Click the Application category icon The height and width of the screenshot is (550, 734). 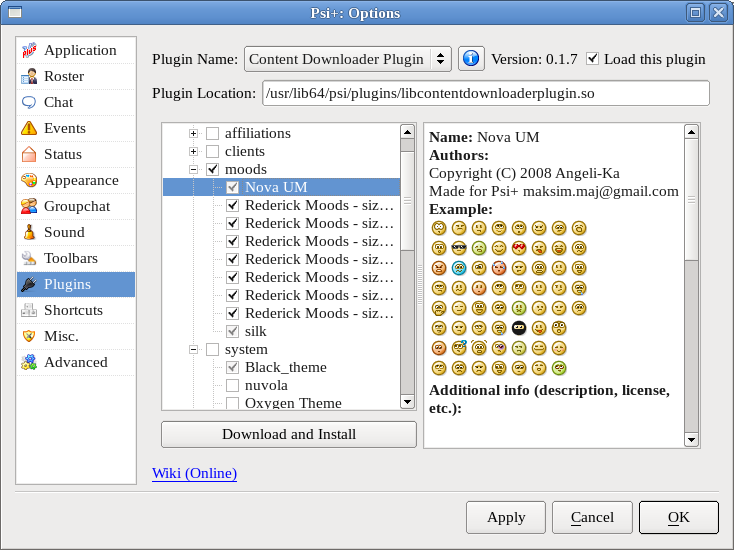(x=29, y=50)
